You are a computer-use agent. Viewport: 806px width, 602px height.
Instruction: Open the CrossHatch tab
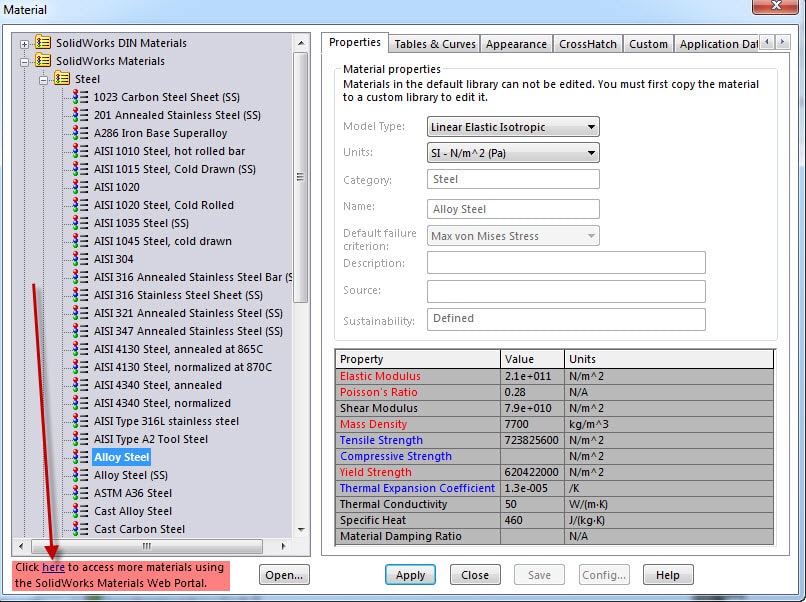coord(588,44)
